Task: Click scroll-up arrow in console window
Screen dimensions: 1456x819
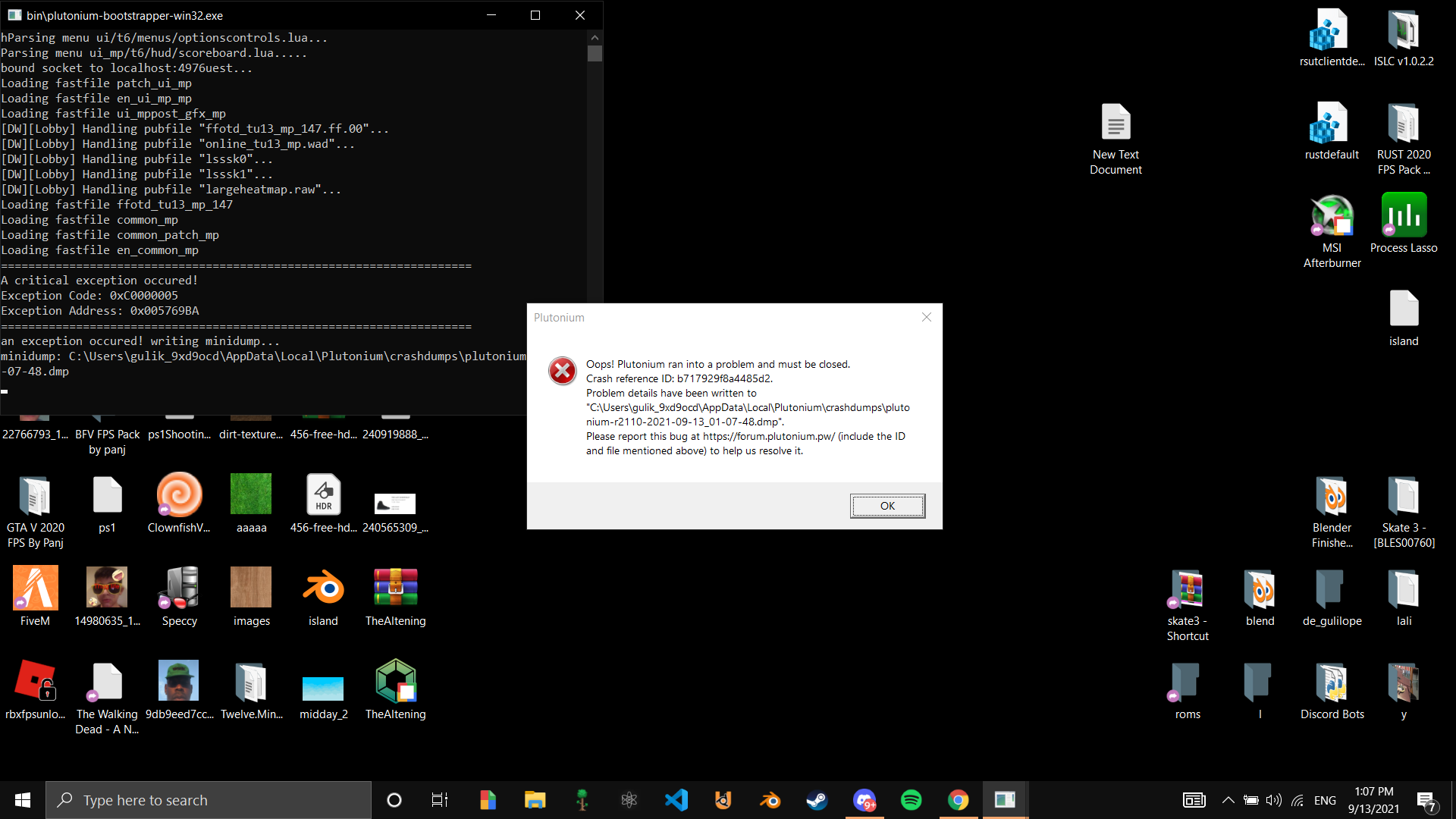Action: click(595, 37)
